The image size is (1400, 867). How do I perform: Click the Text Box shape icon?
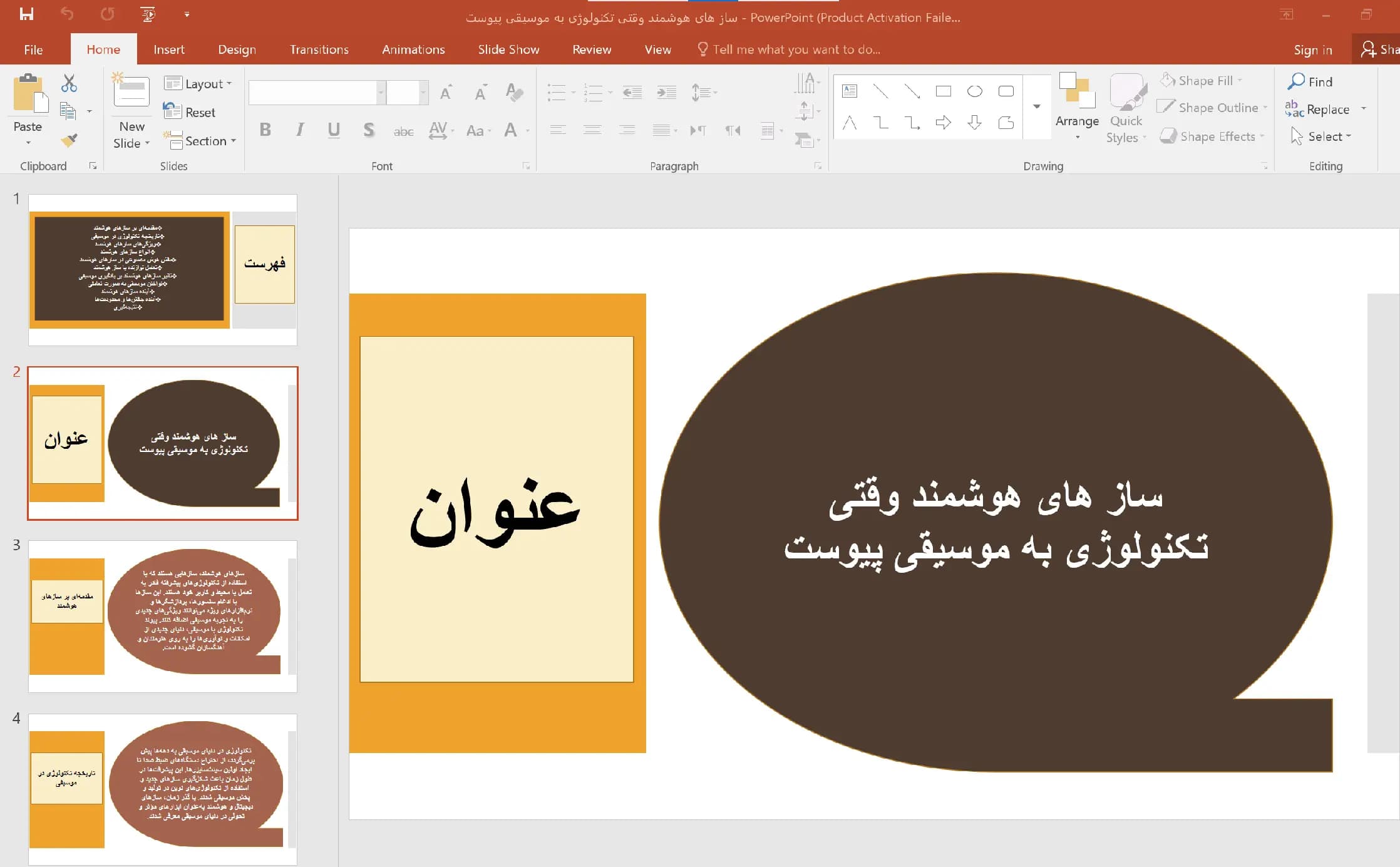pyautogui.click(x=850, y=91)
